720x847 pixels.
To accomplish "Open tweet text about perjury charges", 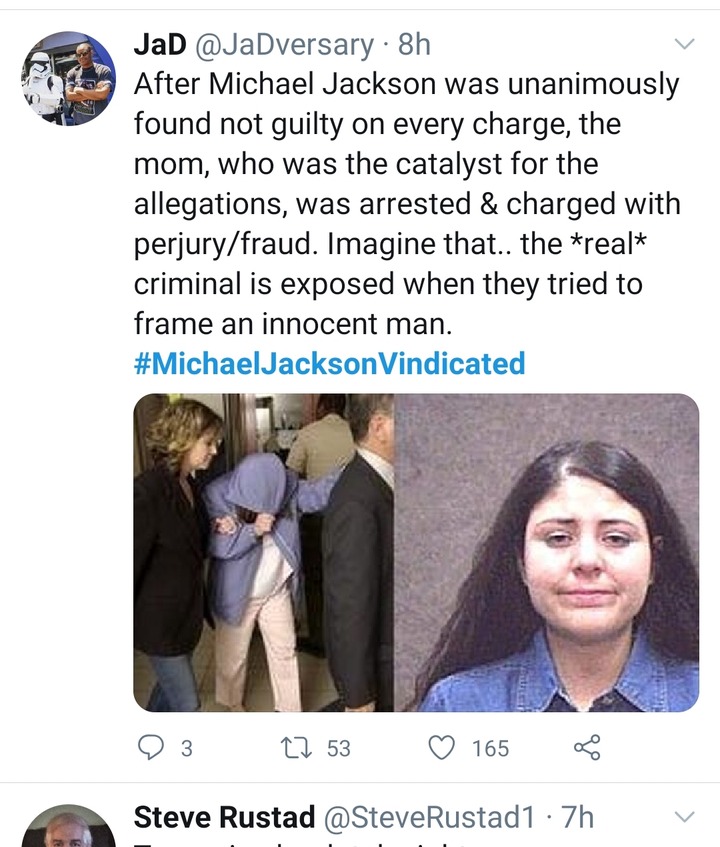I will [x=407, y=204].
